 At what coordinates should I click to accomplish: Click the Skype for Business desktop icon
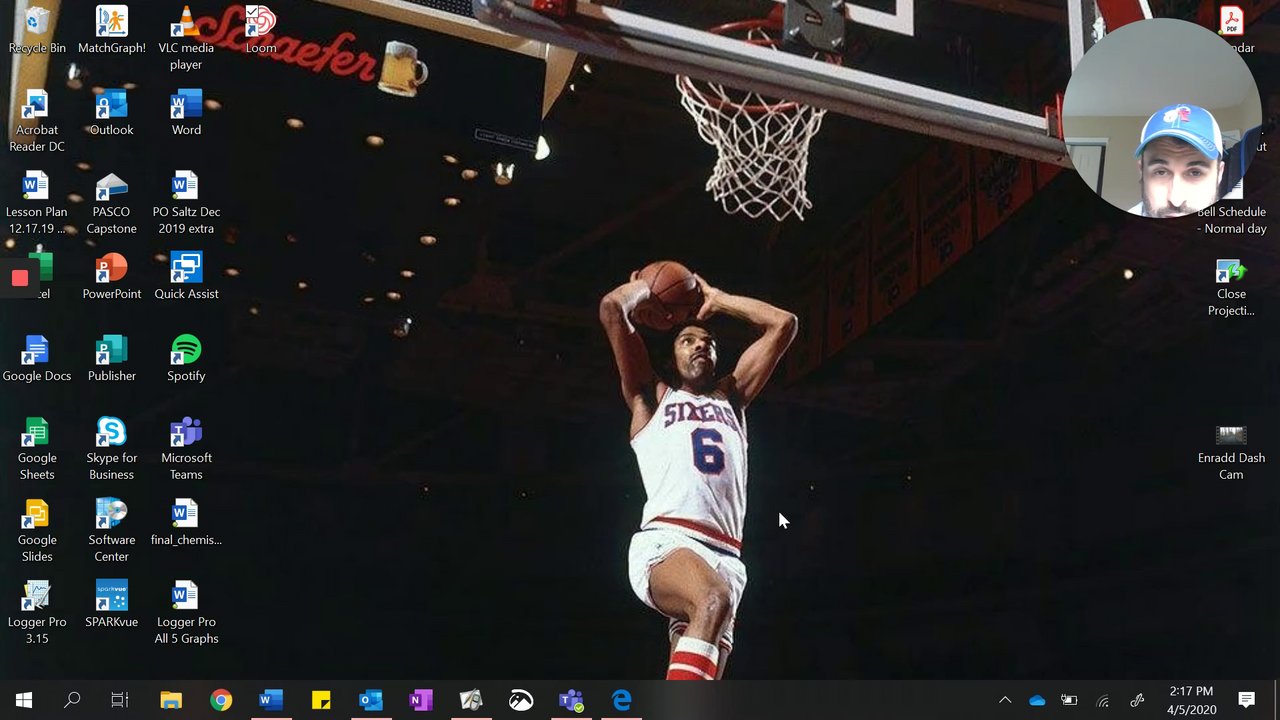[x=111, y=448]
